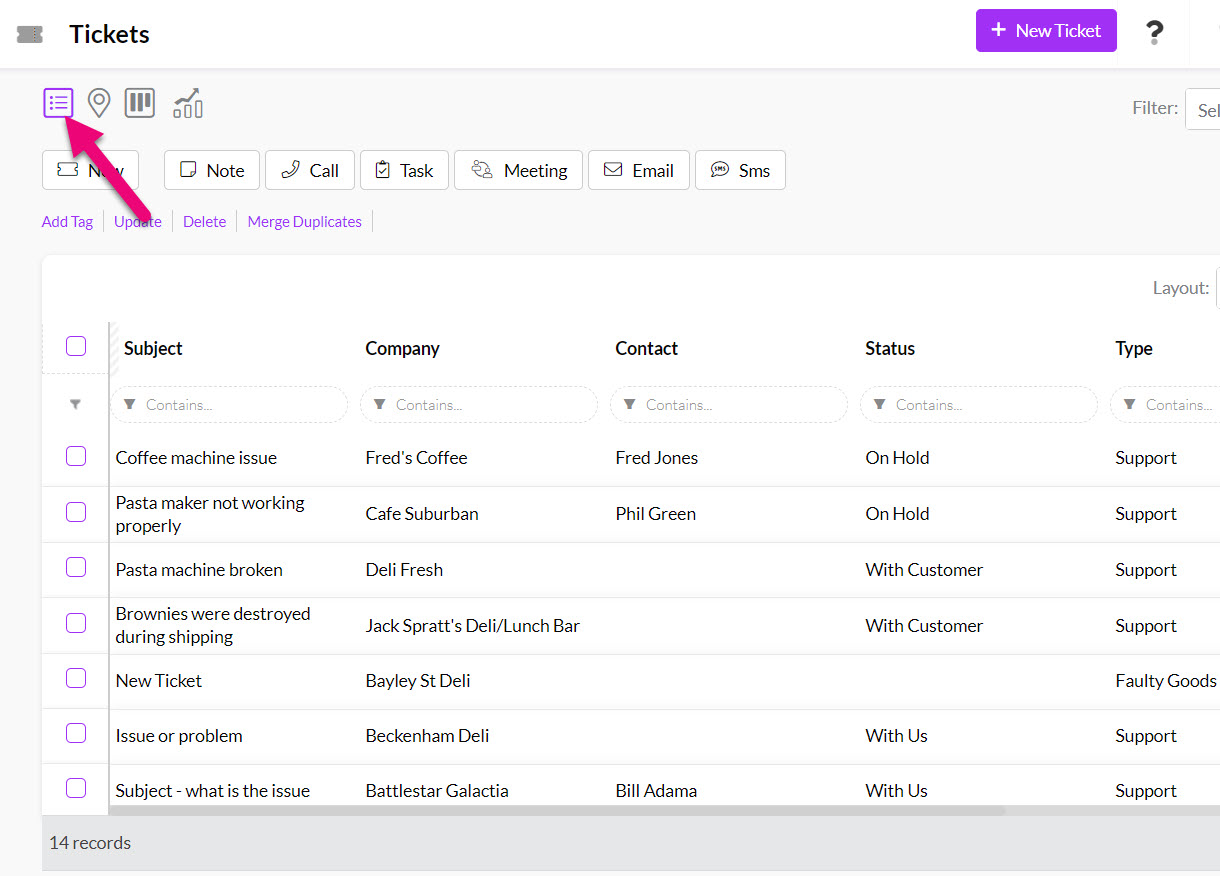The height and width of the screenshot is (876, 1220).
Task: Sort by the Status column header
Action: coord(890,348)
